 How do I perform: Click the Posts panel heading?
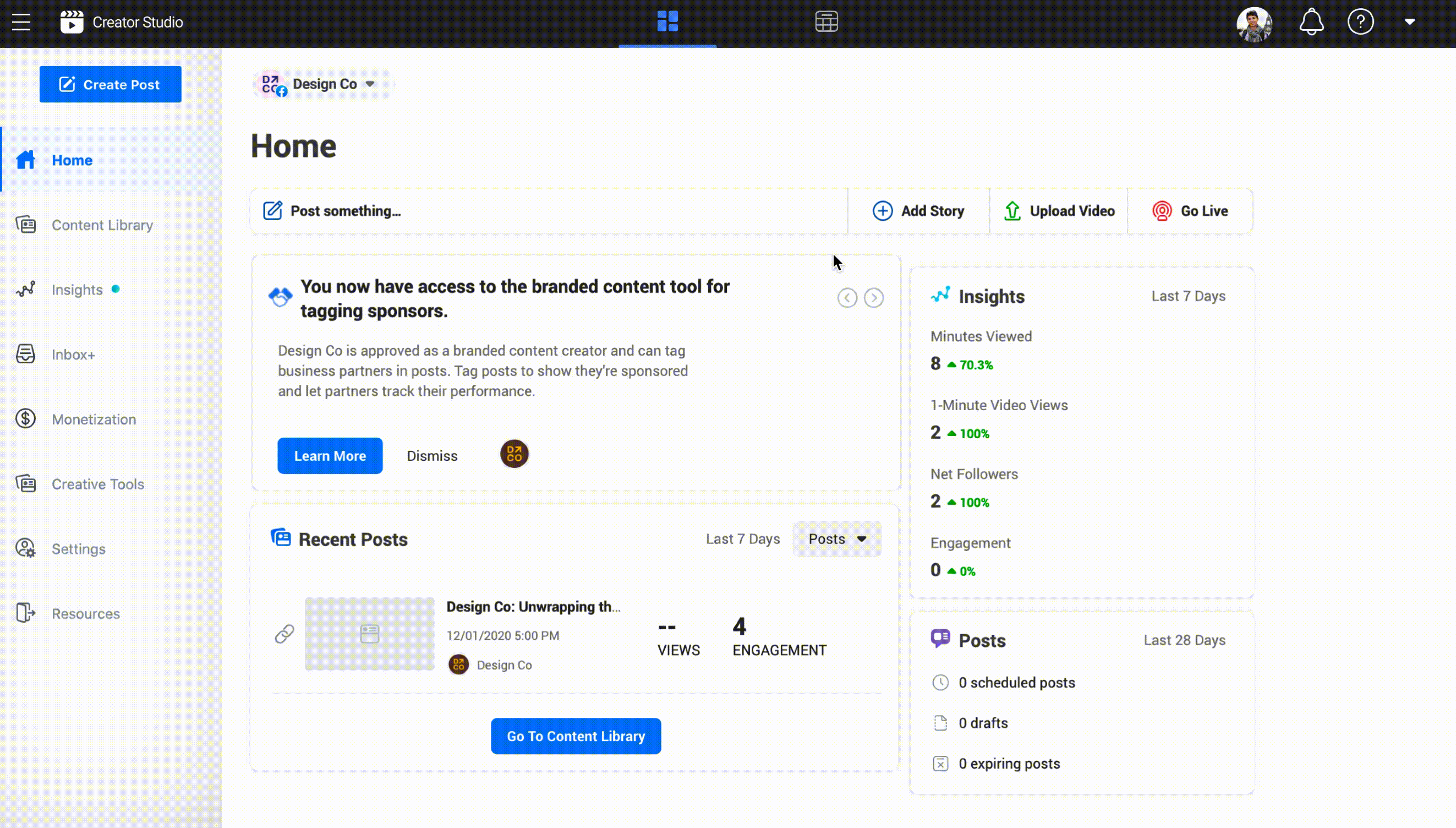point(982,641)
